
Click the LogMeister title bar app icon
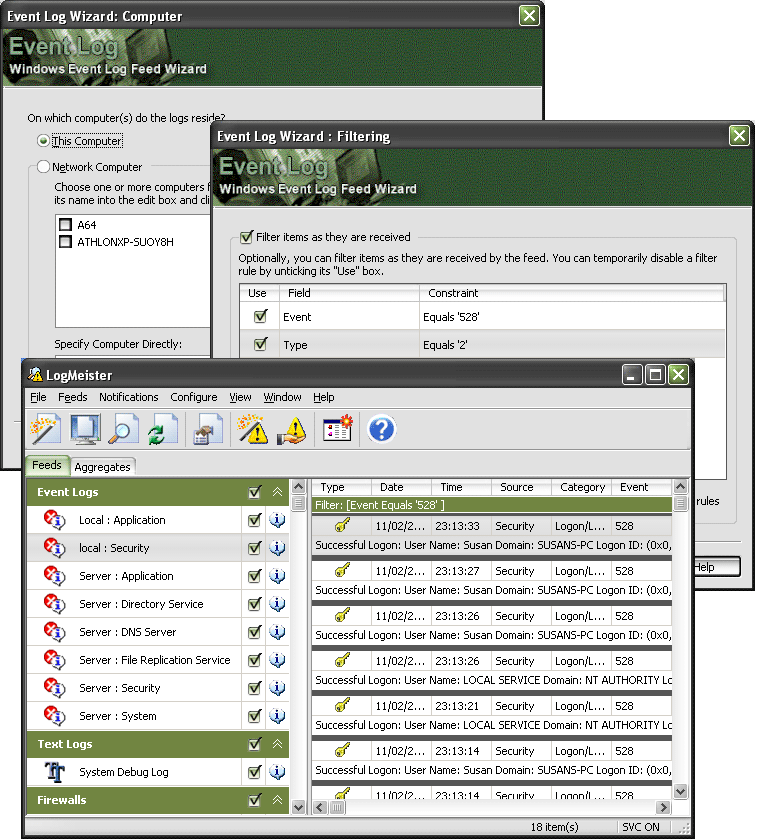[35, 375]
